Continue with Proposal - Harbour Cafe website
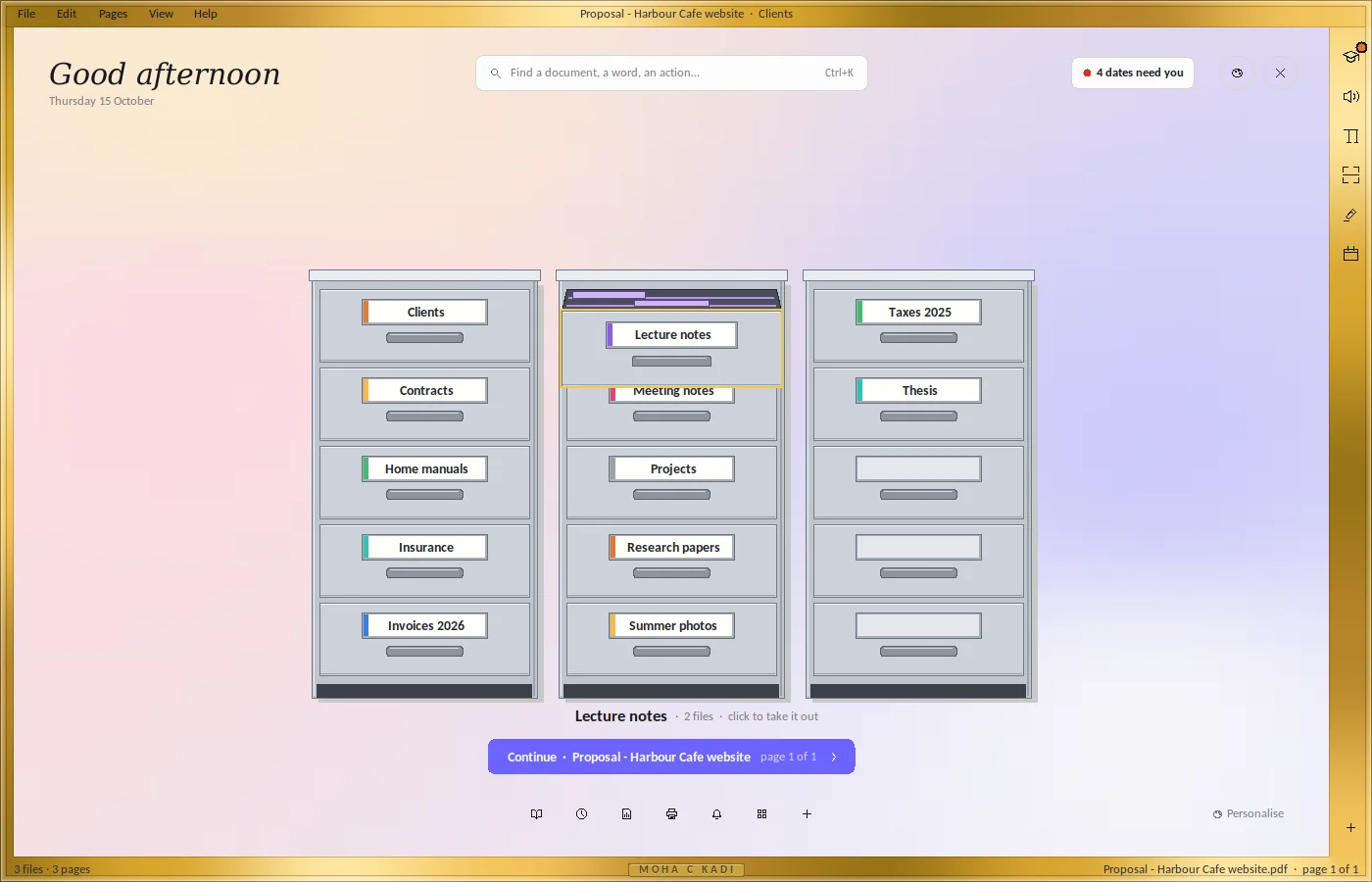1372x882 pixels. [671, 757]
